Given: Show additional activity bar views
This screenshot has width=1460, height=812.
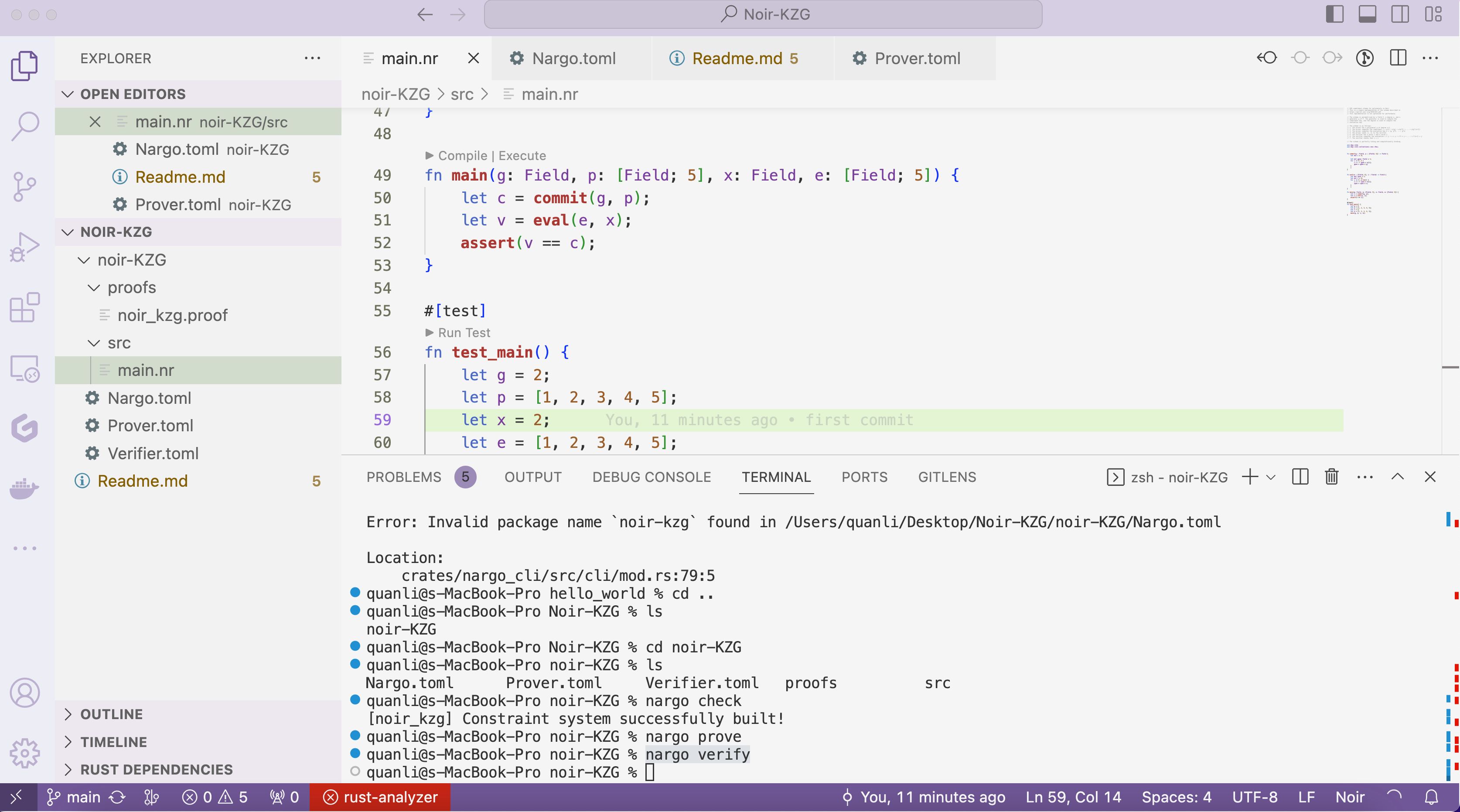Looking at the screenshot, I should [24, 548].
